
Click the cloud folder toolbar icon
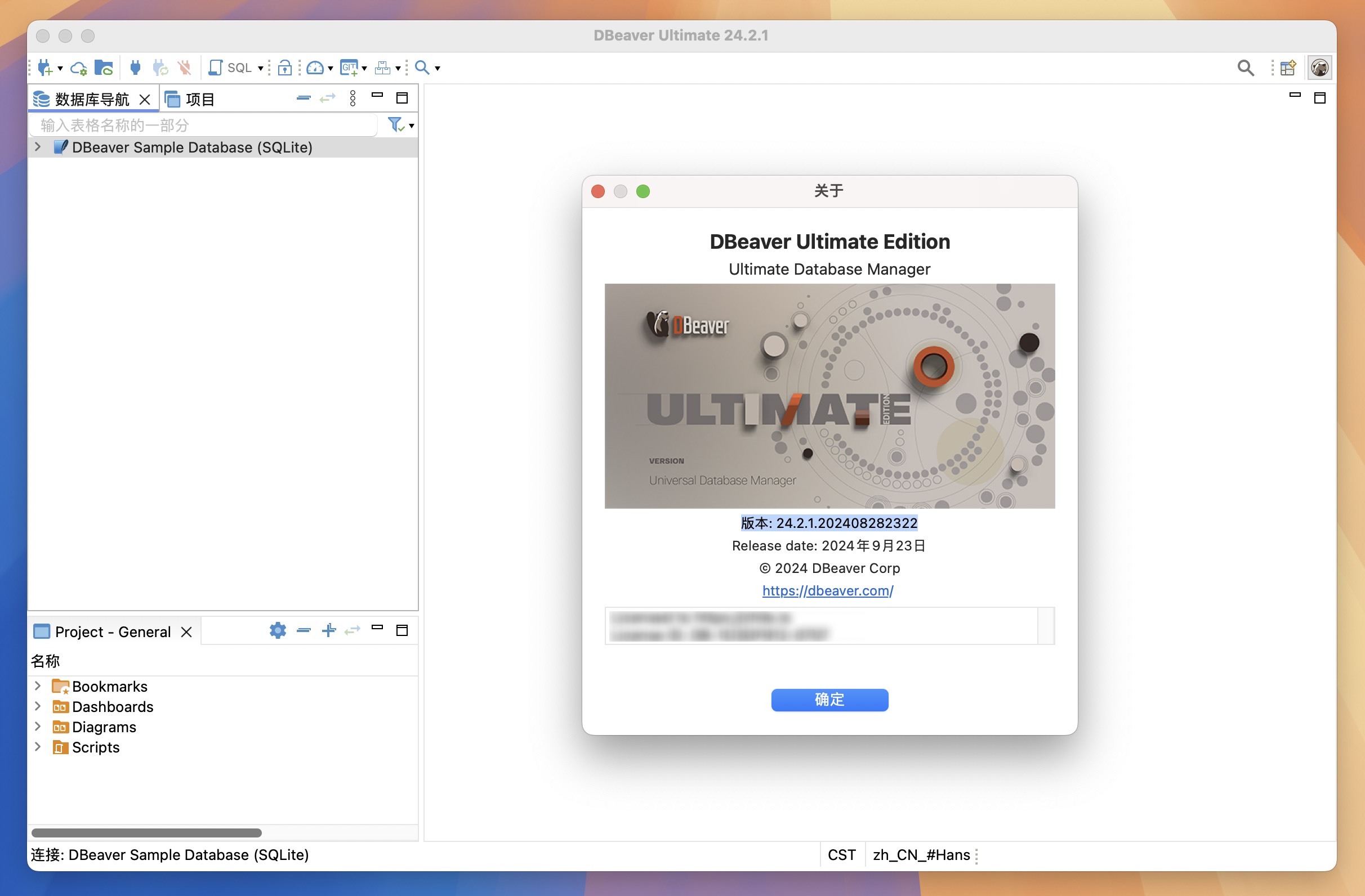104,68
